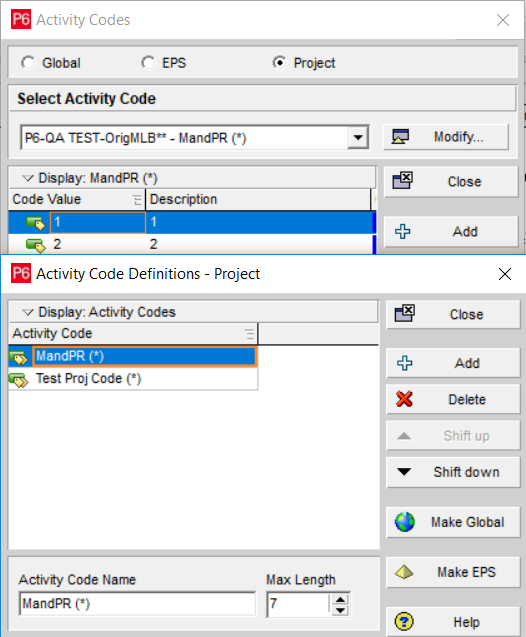
Task: Click the red X Delete icon
Action: tap(404, 399)
